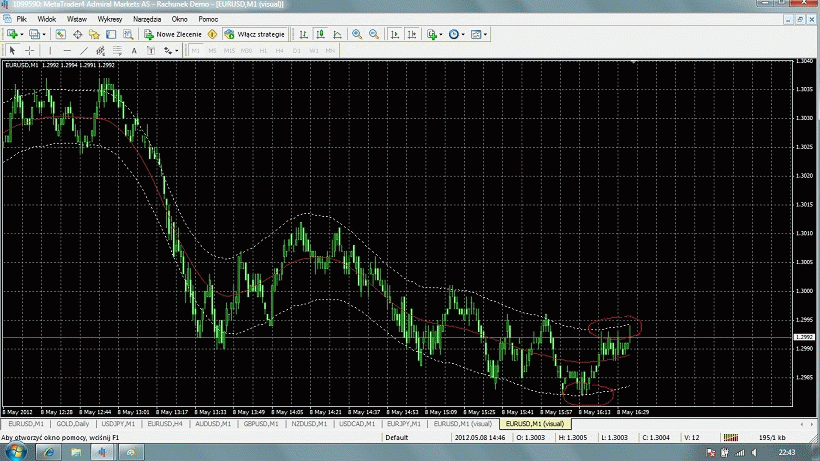Screen dimensions: 820x461
Task: Select the text label T tool
Action: (x=151, y=51)
